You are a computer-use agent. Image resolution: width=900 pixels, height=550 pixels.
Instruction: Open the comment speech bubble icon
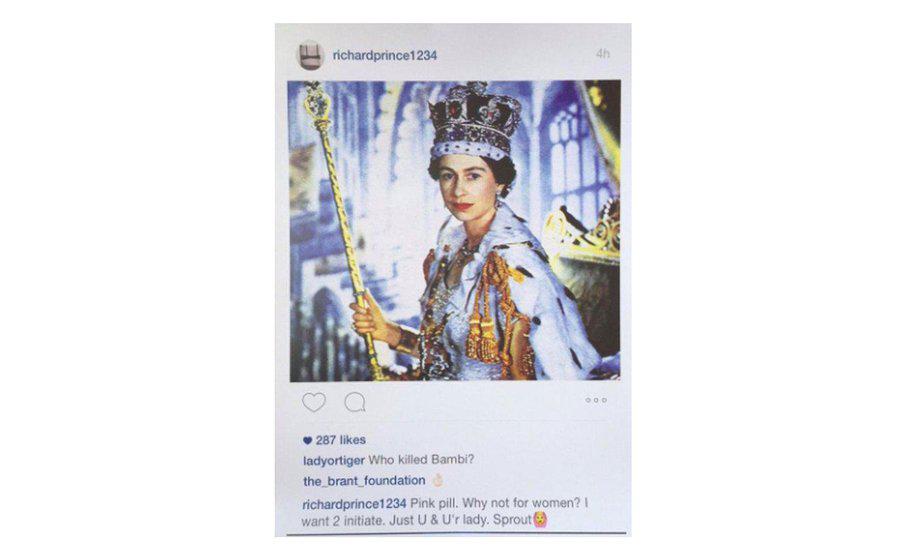(x=354, y=402)
